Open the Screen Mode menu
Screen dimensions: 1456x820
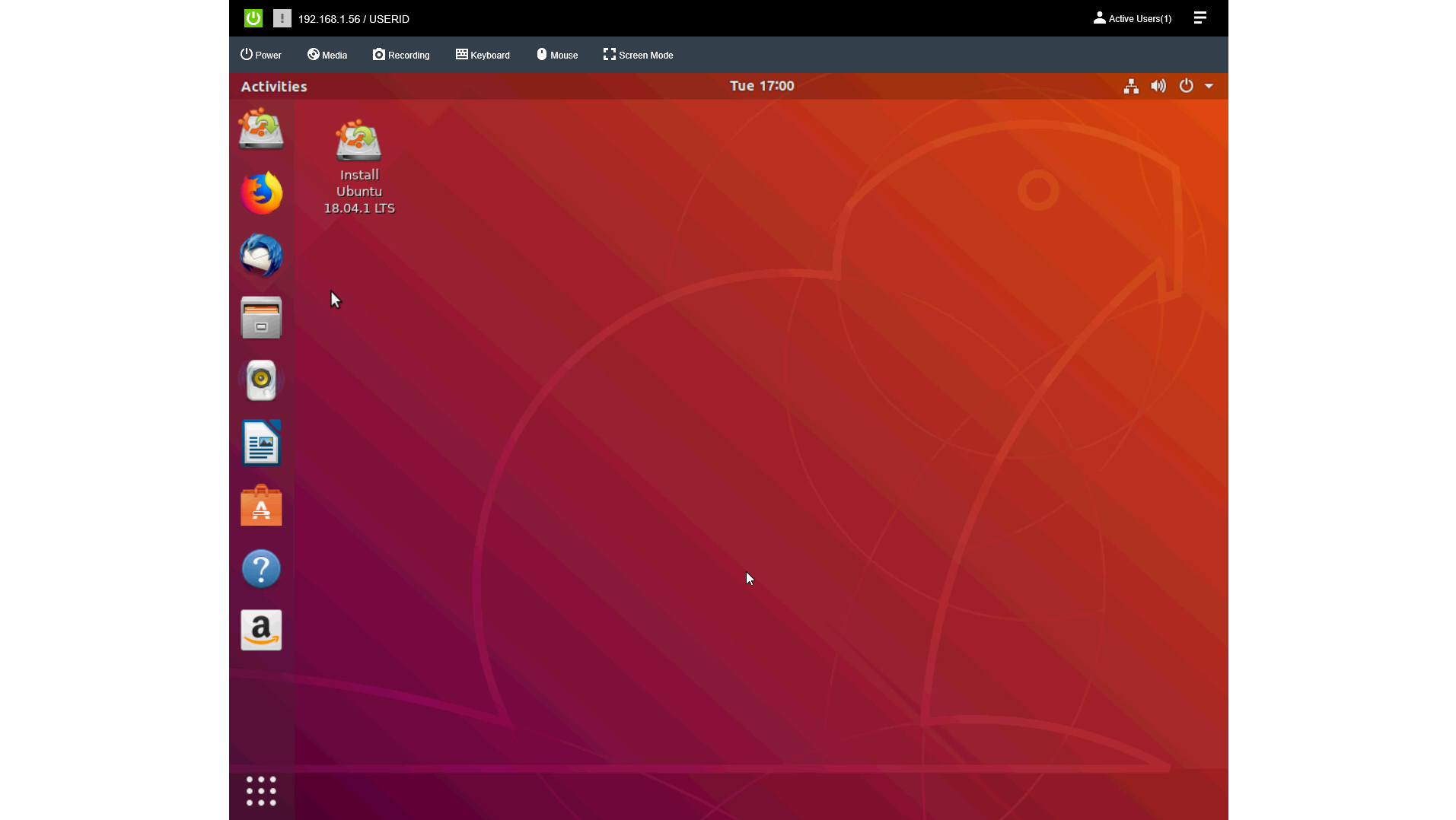[638, 55]
